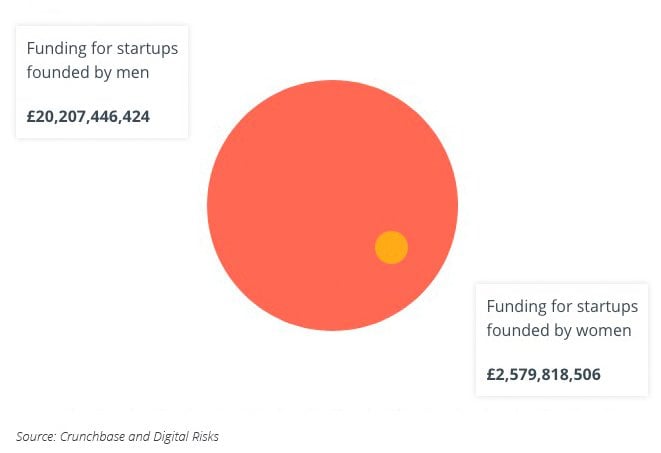
Task: Click the small orange women's funding circle
Action: (x=391, y=247)
